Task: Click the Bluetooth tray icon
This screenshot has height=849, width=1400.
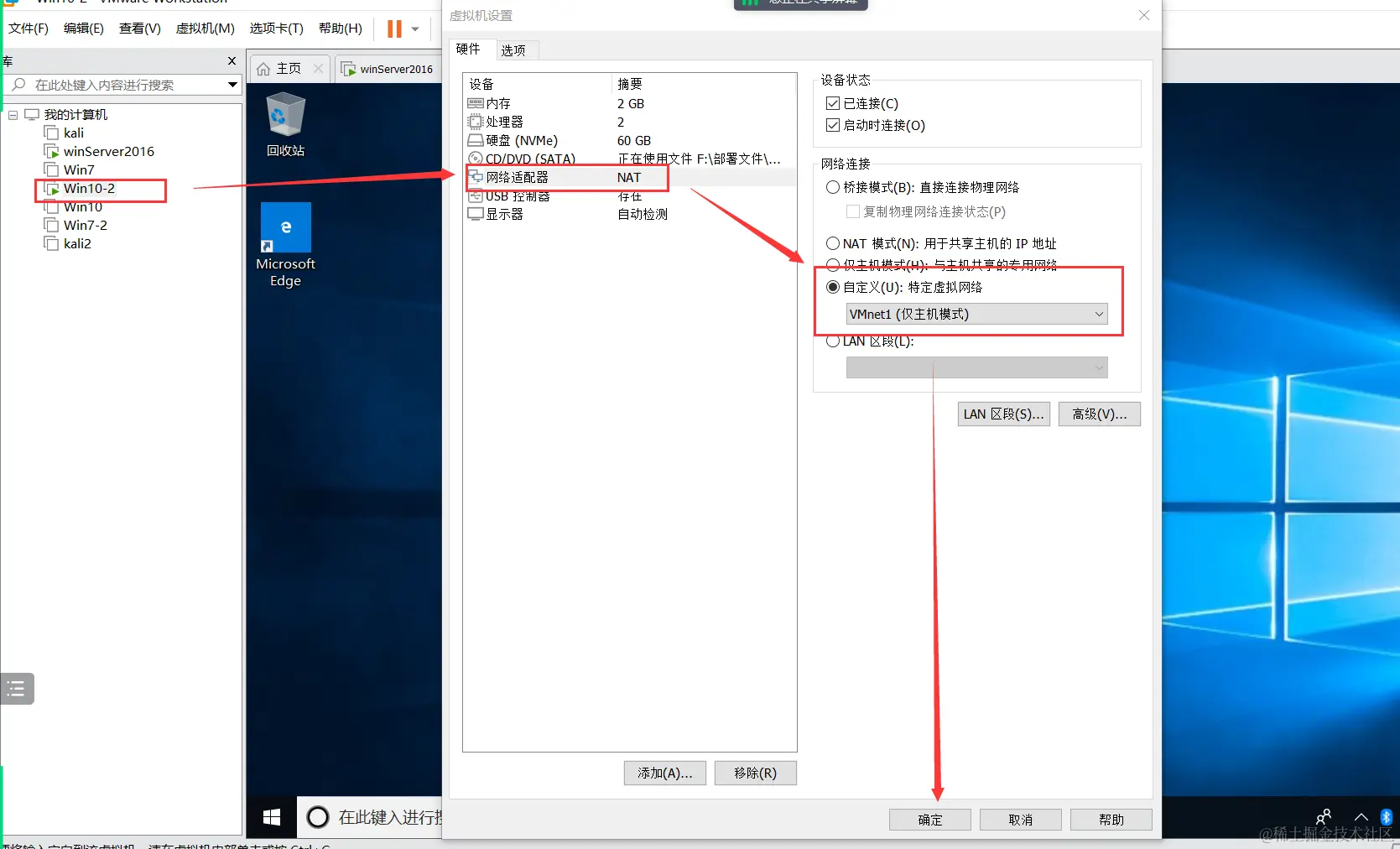Action: [1386, 817]
